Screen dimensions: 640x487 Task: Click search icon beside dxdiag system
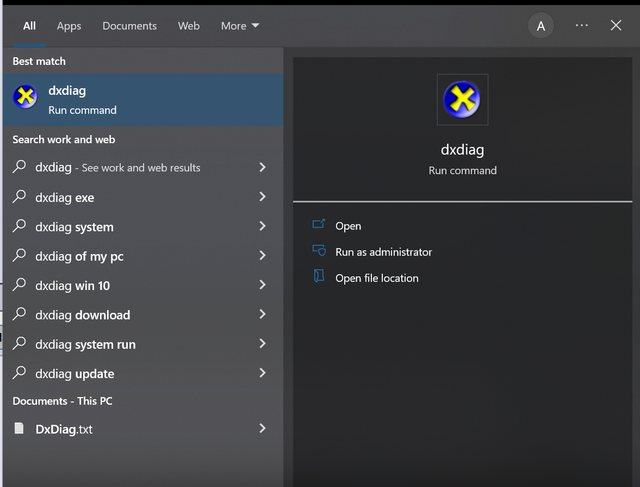19,226
